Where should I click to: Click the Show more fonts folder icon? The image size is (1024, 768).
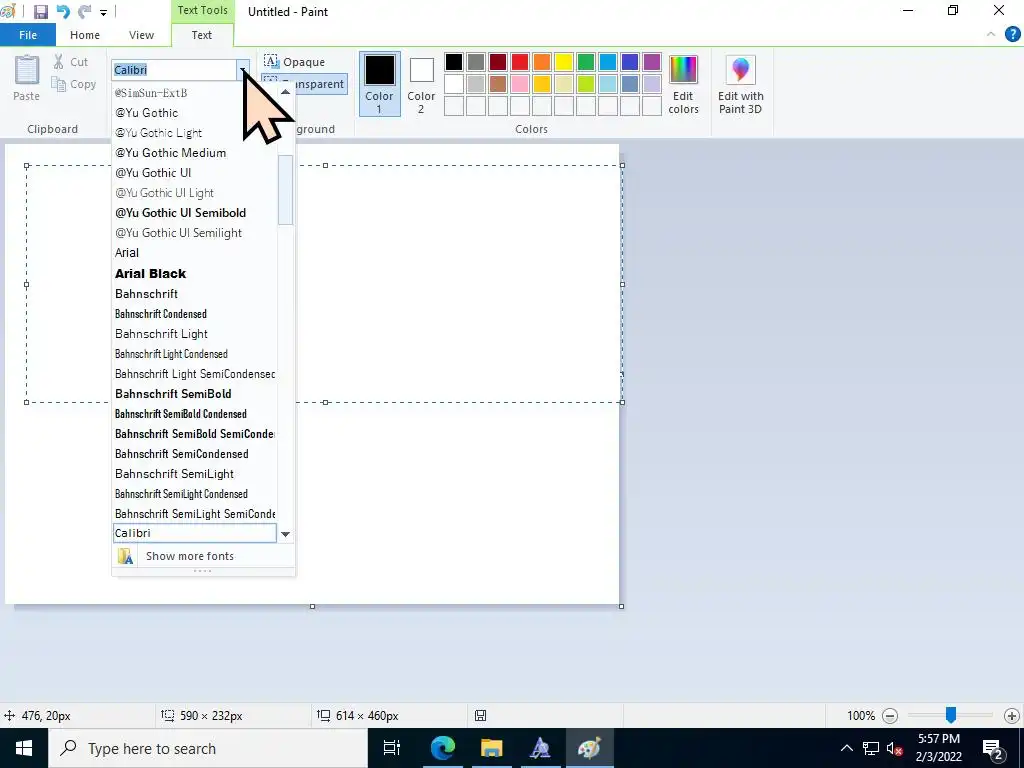(x=125, y=556)
